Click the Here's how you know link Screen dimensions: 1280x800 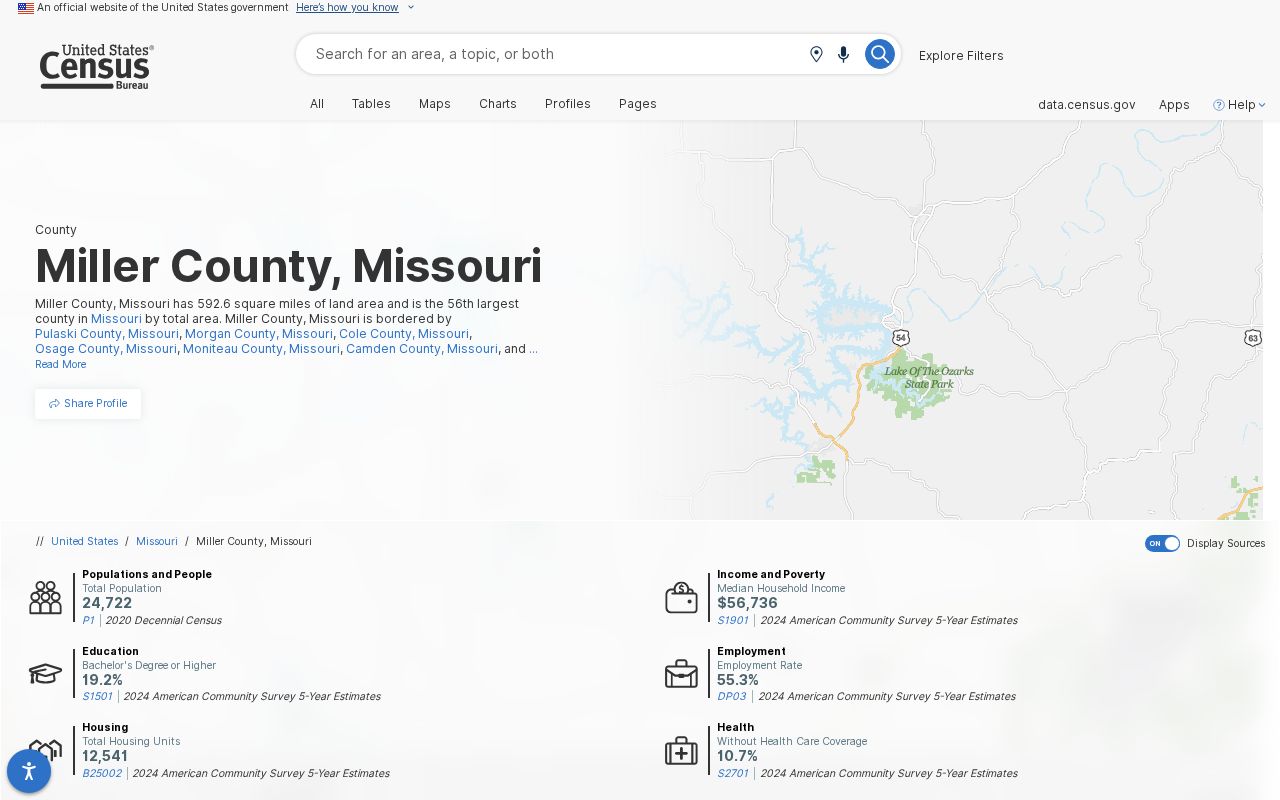pos(347,8)
